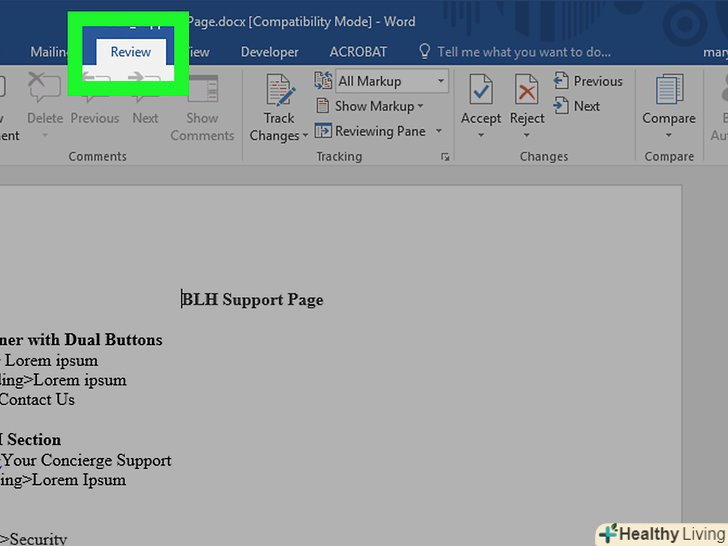Expand the Accept dropdown arrow

click(x=481, y=135)
